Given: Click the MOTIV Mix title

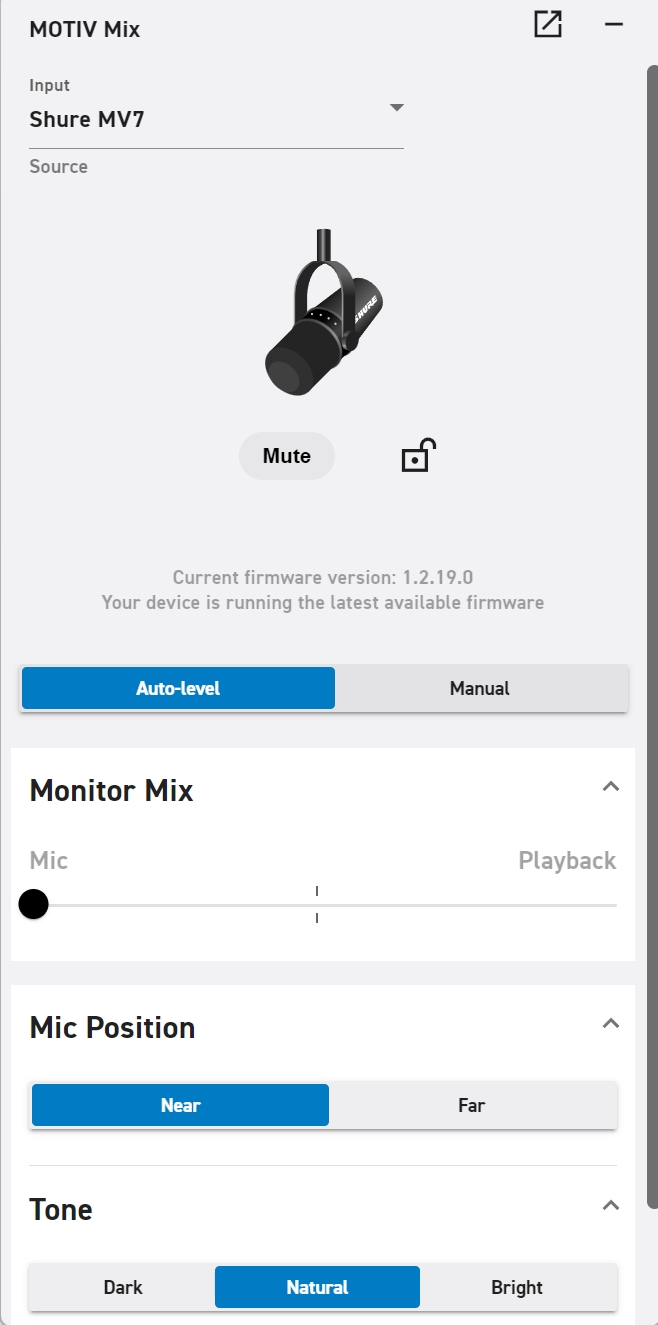Looking at the screenshot, I should (85, 29).
